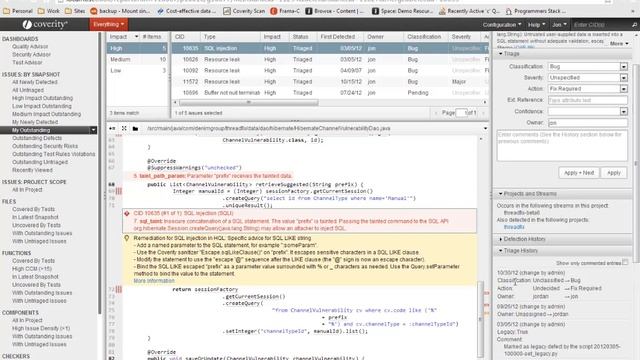Collapse the Projects and Streams section
The image size is (640, 360).
[501, 194]
